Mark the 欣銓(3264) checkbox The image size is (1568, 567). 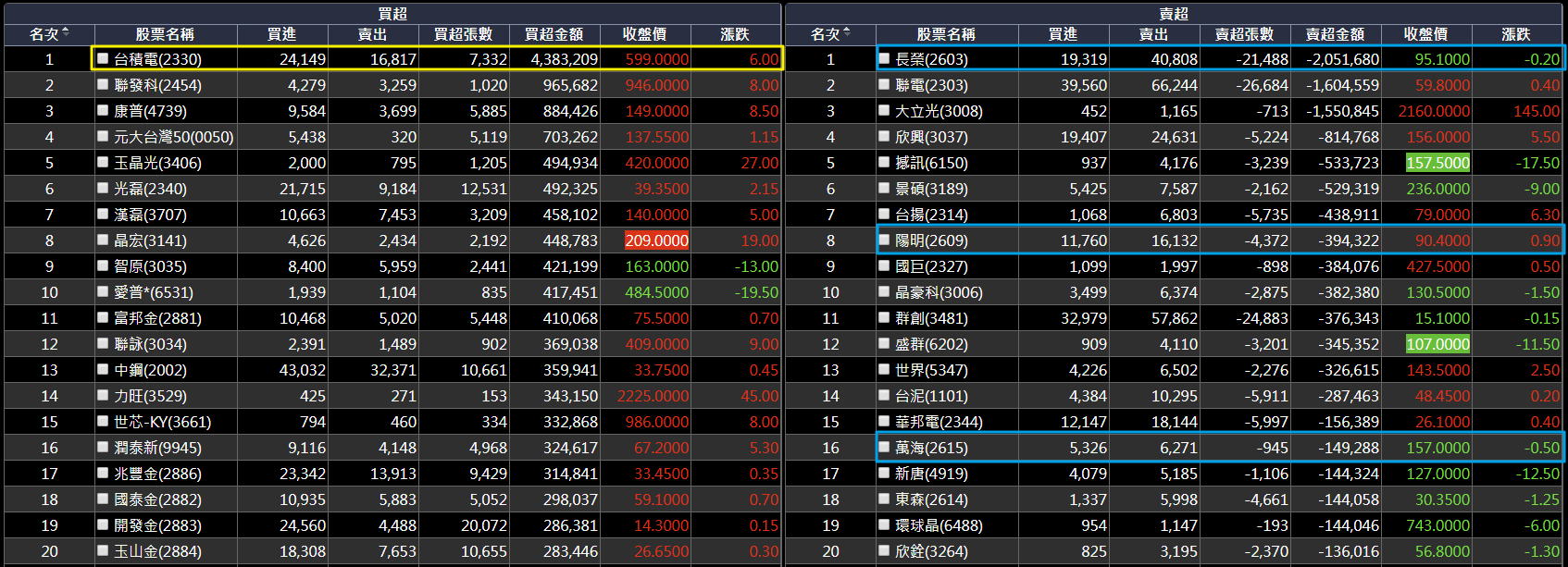point(884,550)
